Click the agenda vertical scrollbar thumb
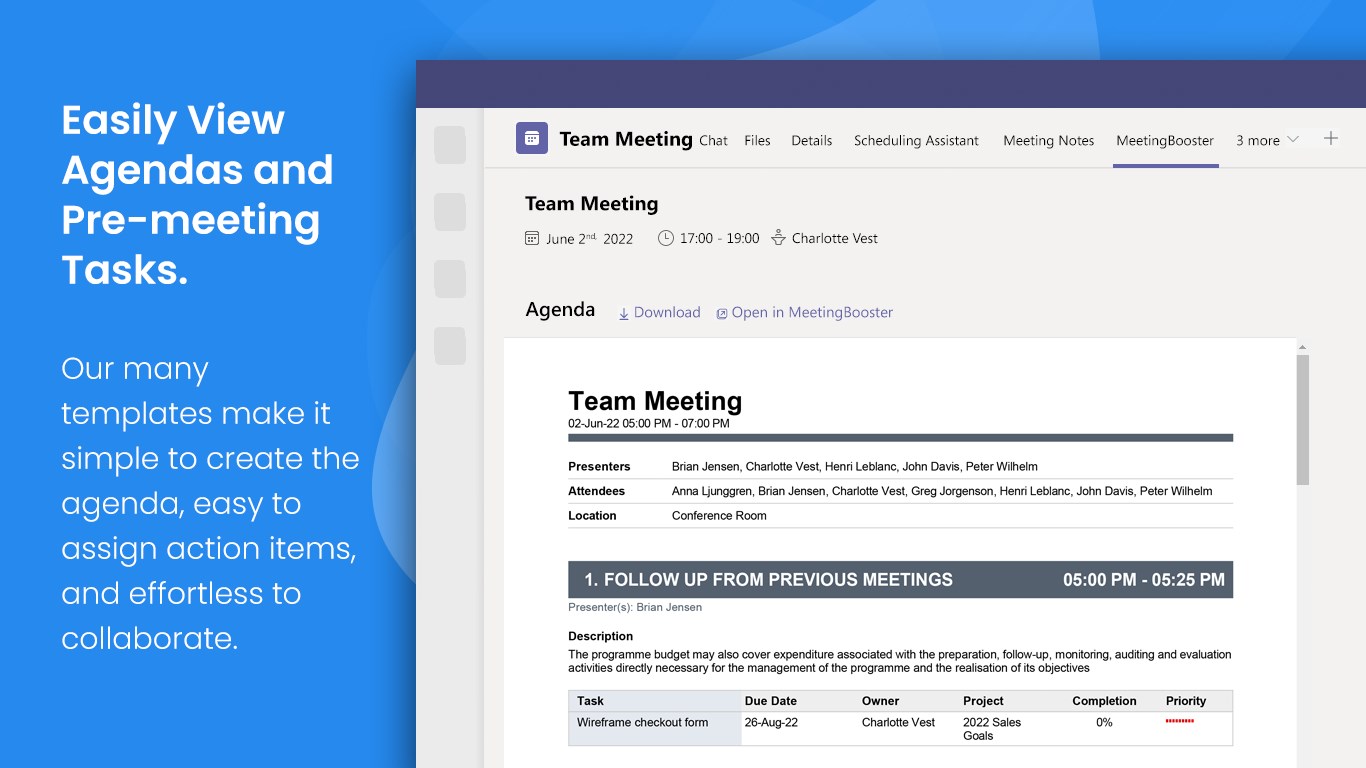This screenshot has width=1366, height=768. pyautogui.click(x=1302, y=420)
